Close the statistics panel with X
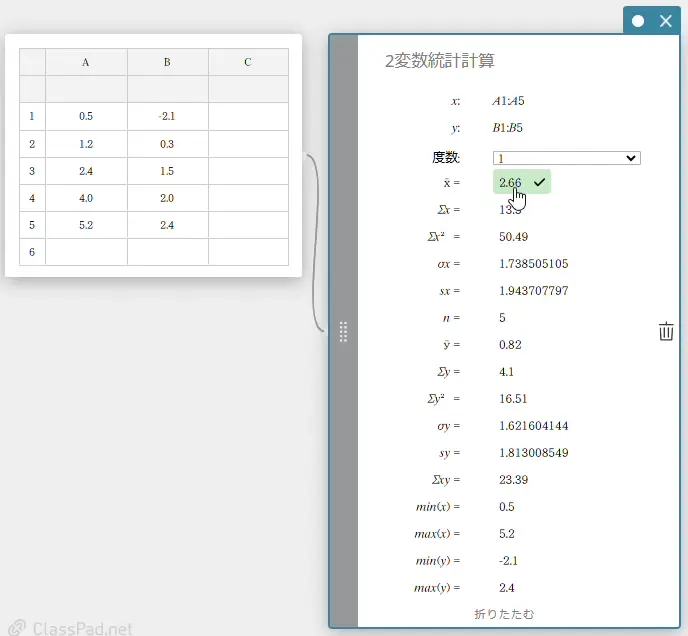Viewport: 688px width, 636px height. 665,21
